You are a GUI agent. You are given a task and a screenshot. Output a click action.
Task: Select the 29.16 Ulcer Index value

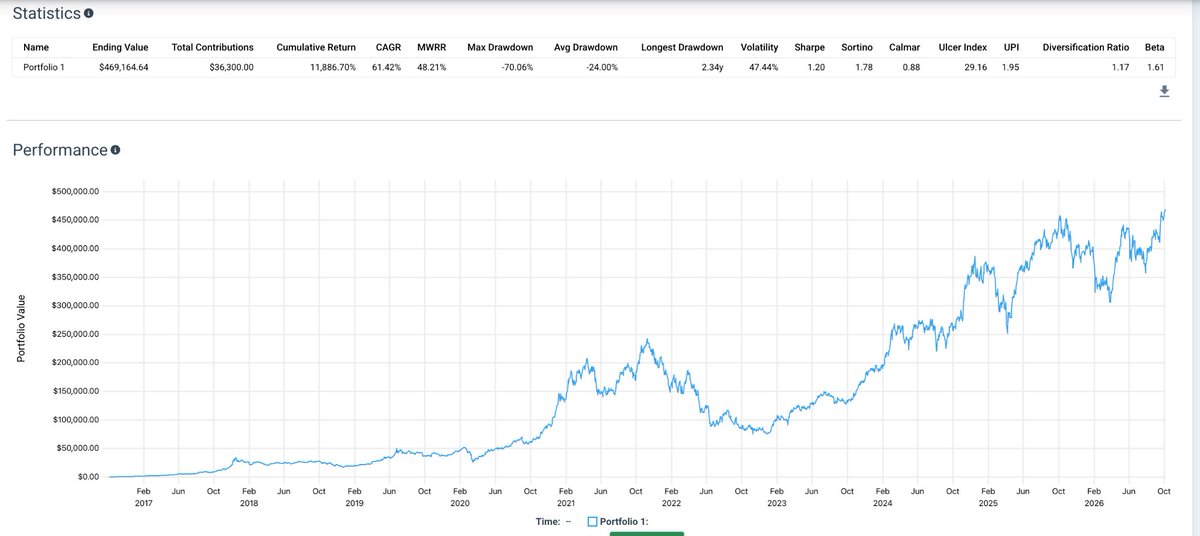(x=975, y=67)
